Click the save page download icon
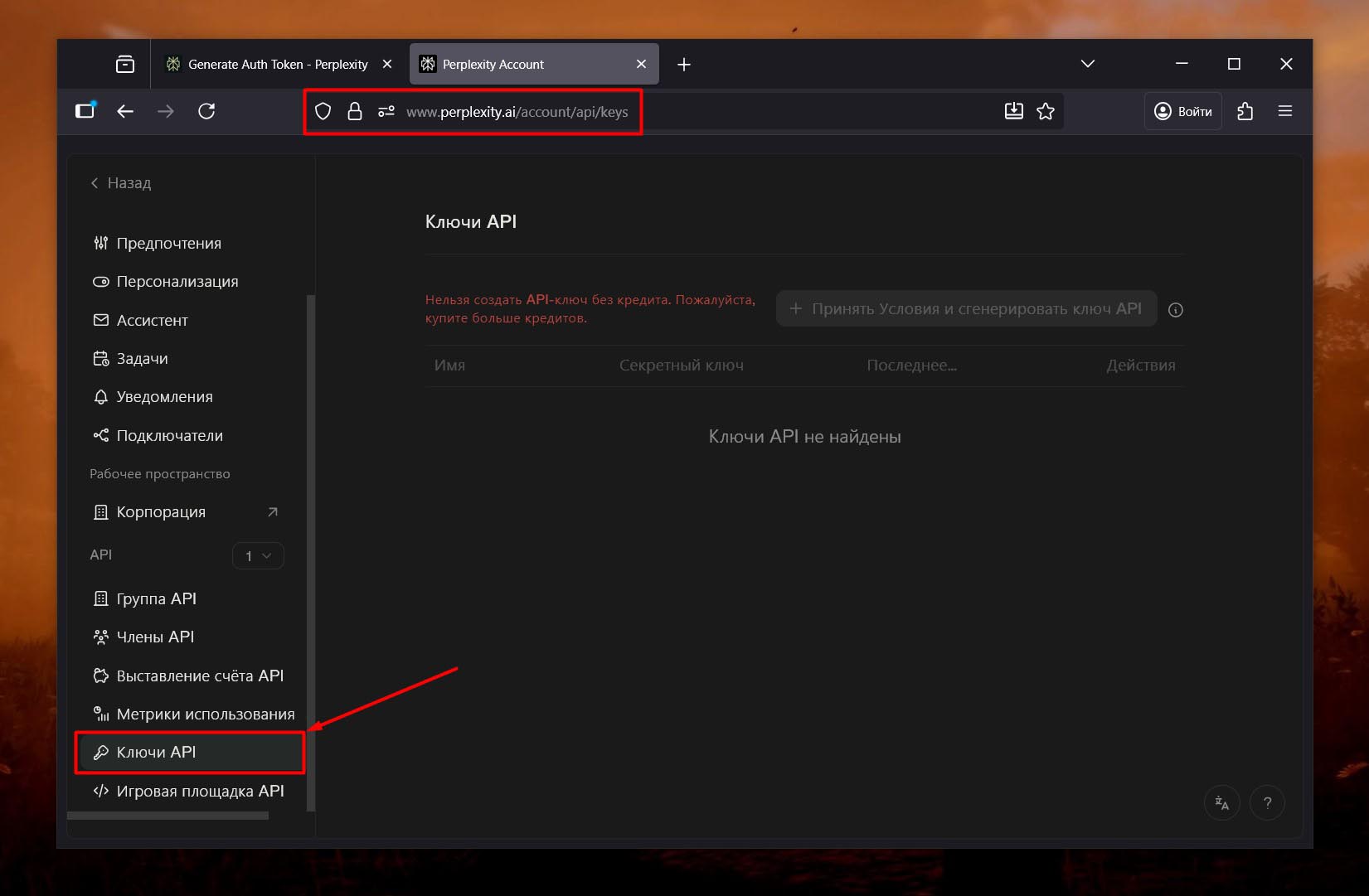The image size is (1369, 896). click(1013, 111)
